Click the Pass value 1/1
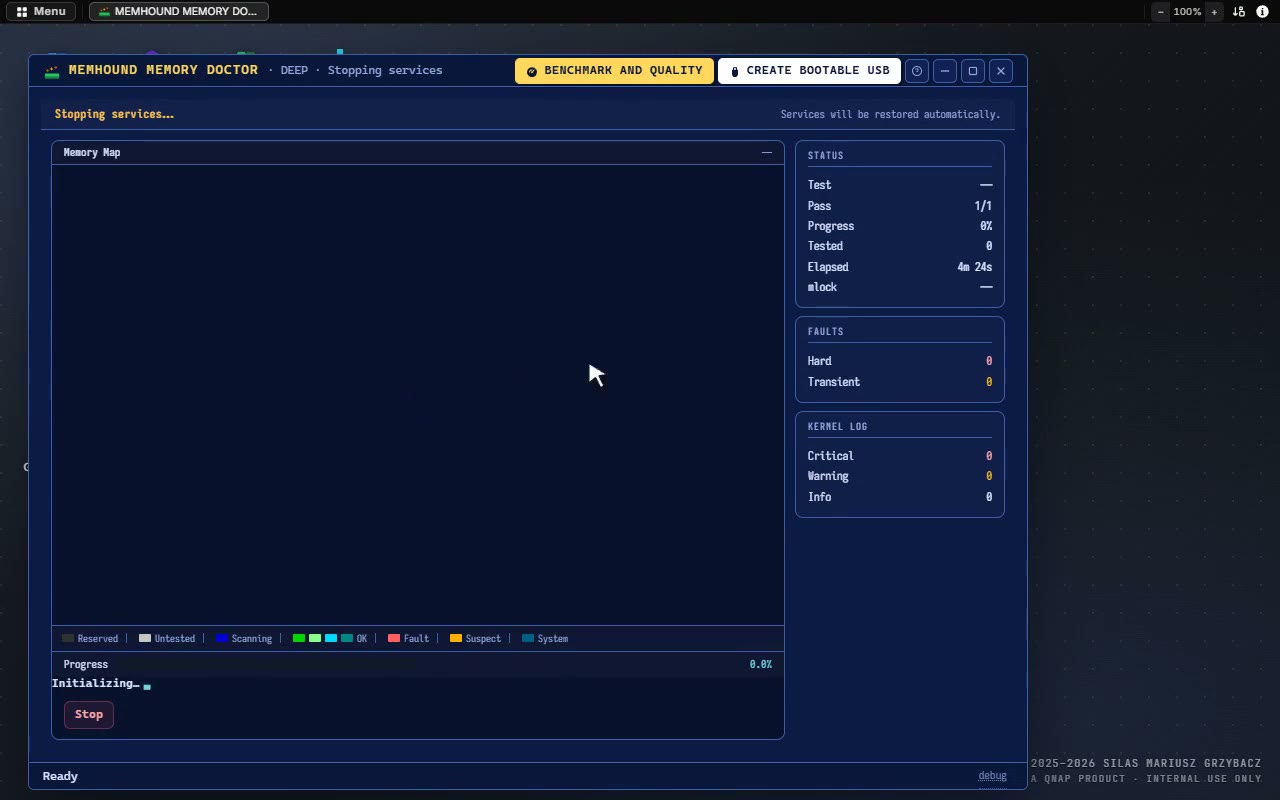Viewport: 1280px width, 800px height. 983,206
